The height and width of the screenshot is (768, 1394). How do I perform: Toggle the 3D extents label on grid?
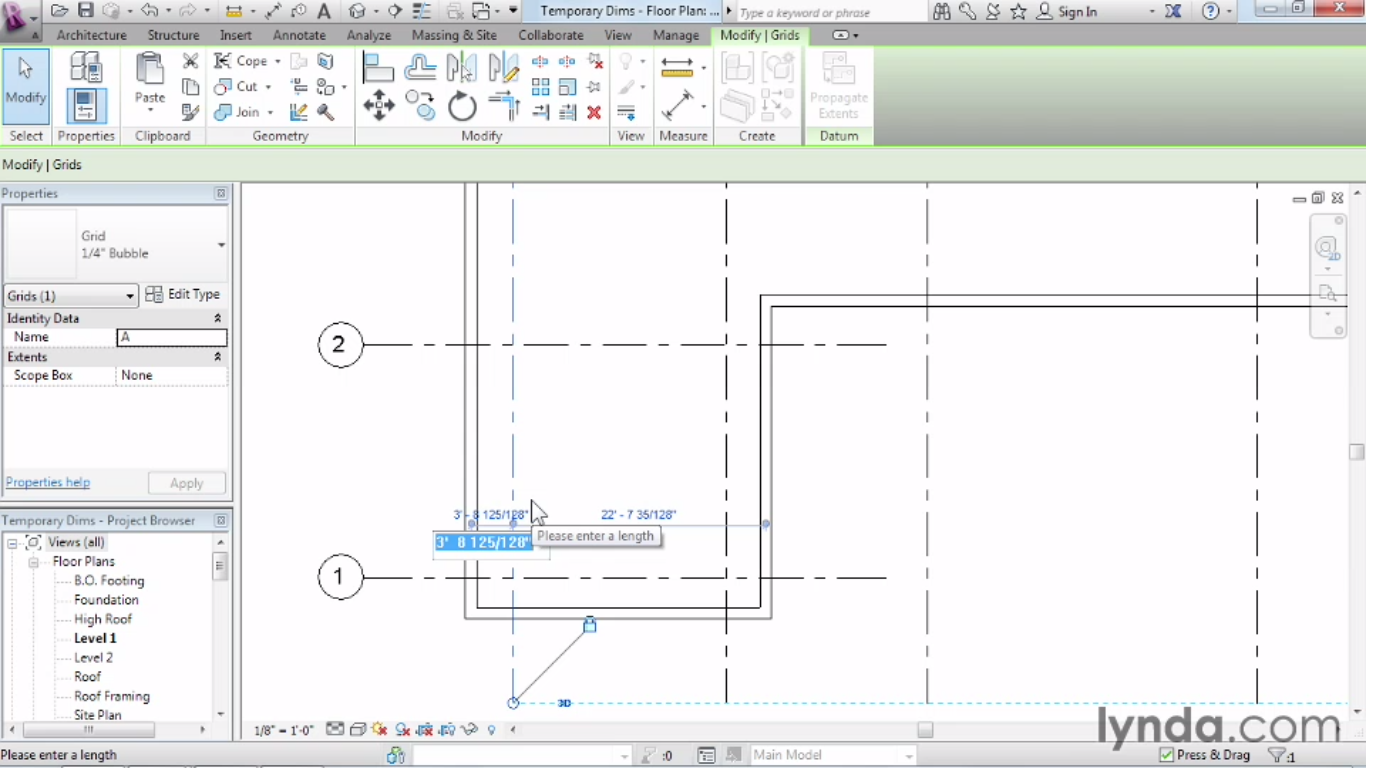coord(564,703)
